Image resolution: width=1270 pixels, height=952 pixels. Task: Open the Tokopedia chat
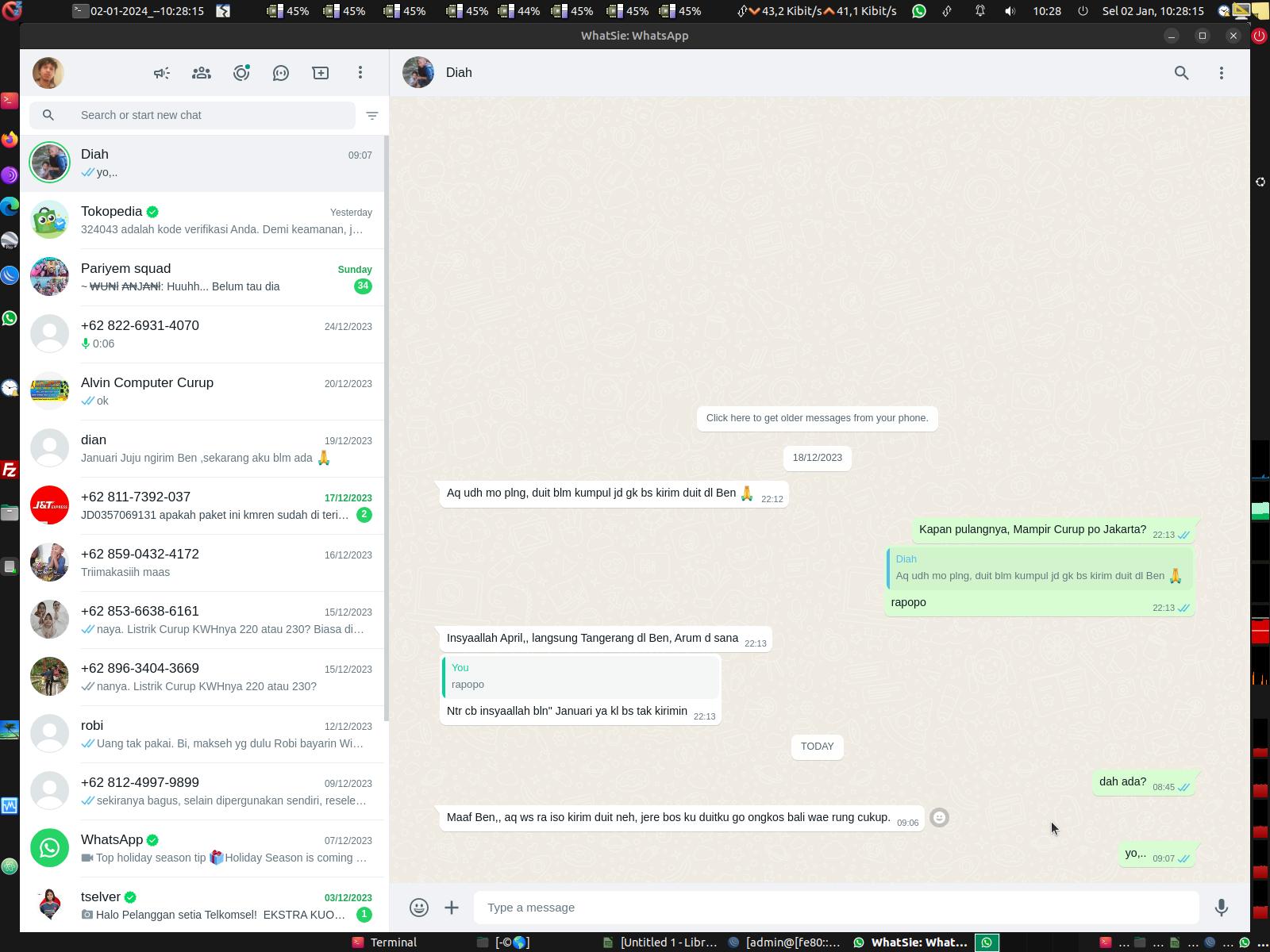[x=202, y=221]
